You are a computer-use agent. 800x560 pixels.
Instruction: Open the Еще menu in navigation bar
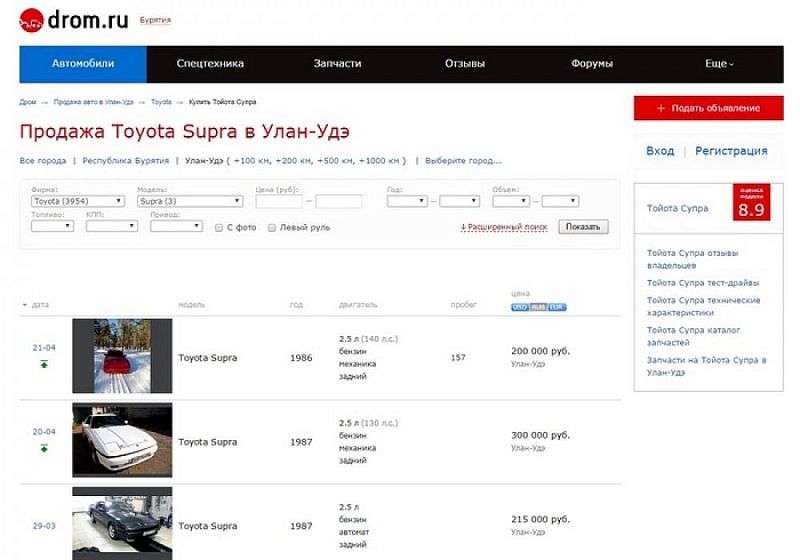719,64
